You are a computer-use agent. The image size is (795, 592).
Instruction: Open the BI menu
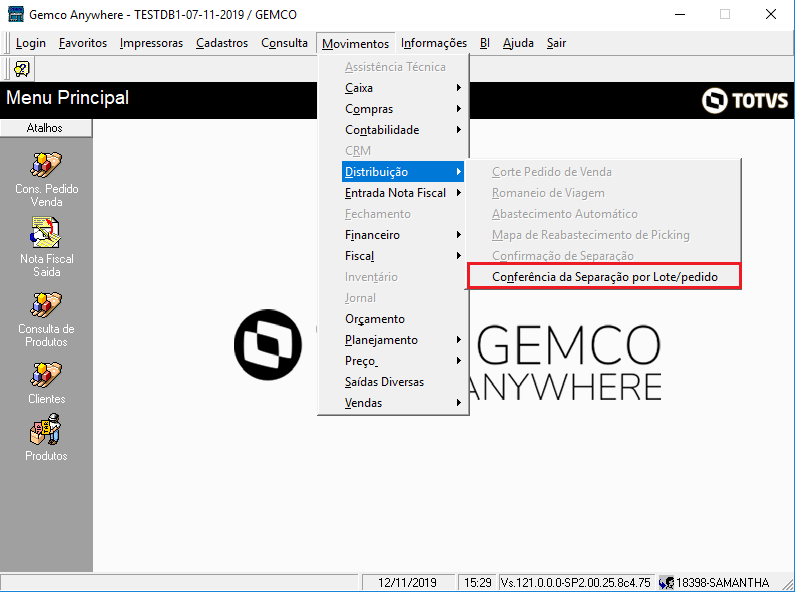pyautogui.click(x=485, y=43)
